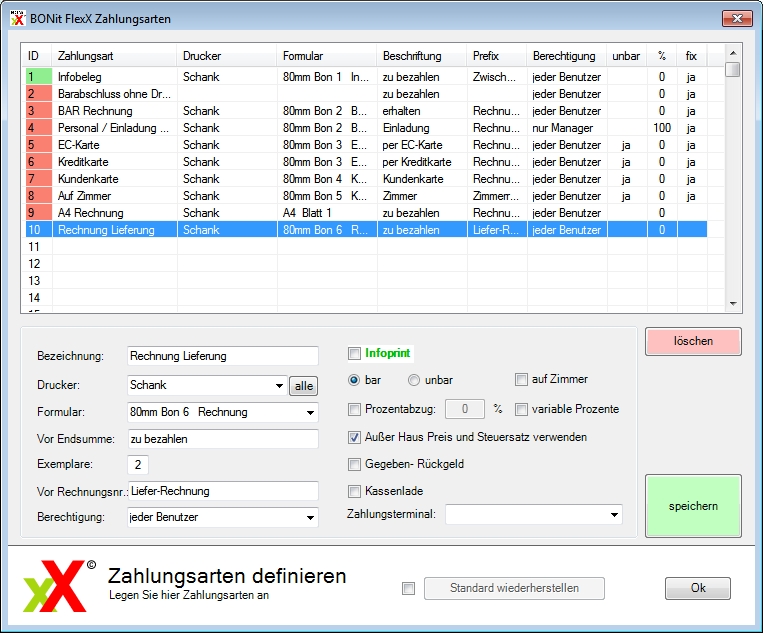
Task: Tick the Kassenlade checkbox
Action: click(x=354, y=491)
